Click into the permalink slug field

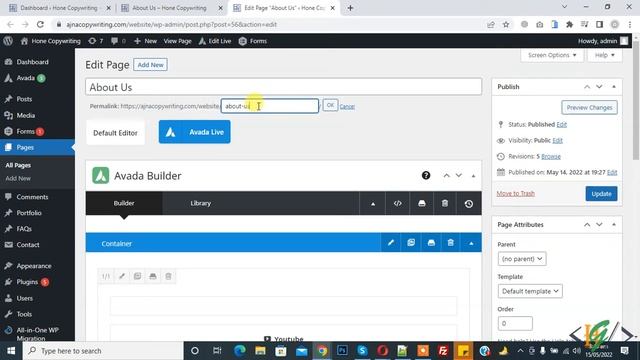(x=270, y=106)
